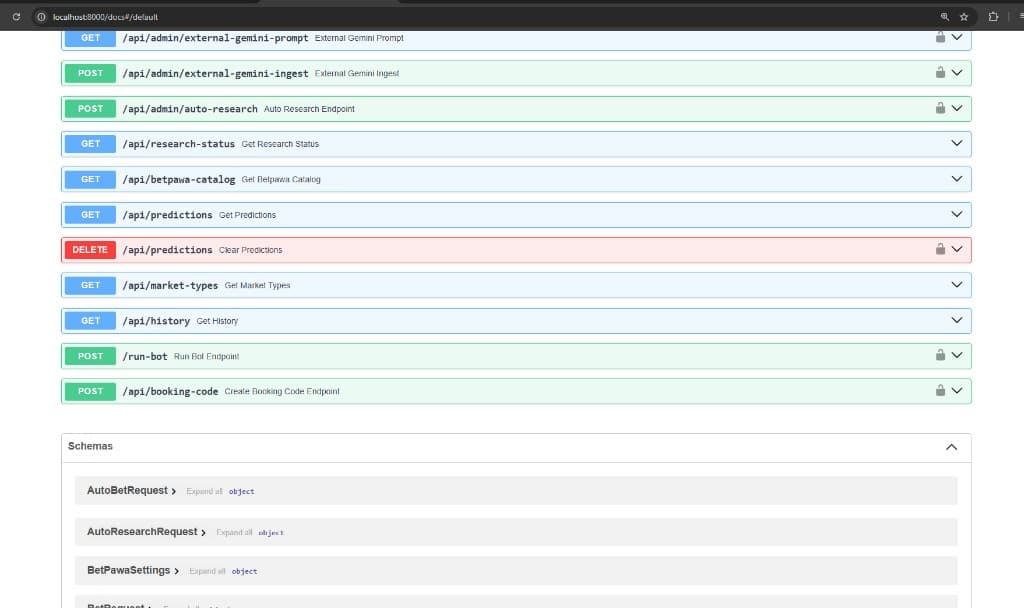This screenshot has height=608, width=1024.
Task: Click the browser address bar URL
Action: click(x=105, y=17)
